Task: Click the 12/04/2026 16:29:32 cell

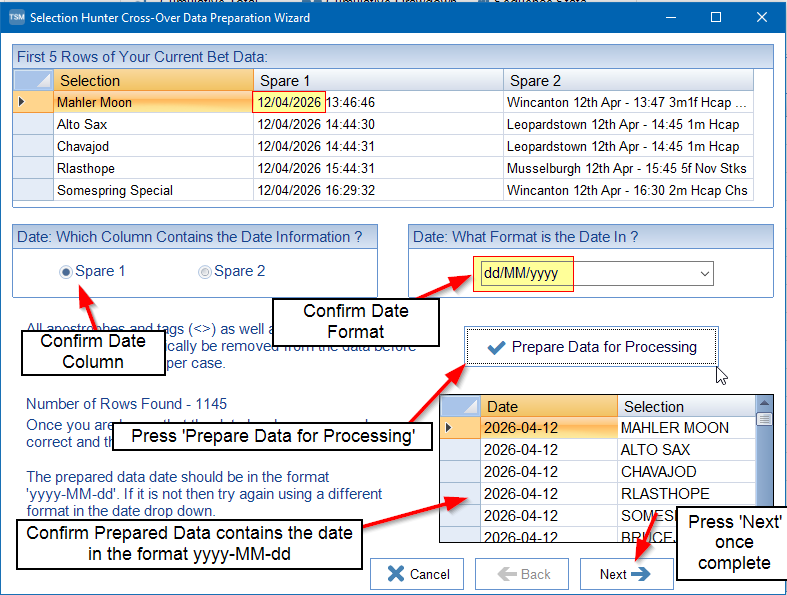Action: click(378, 190)
